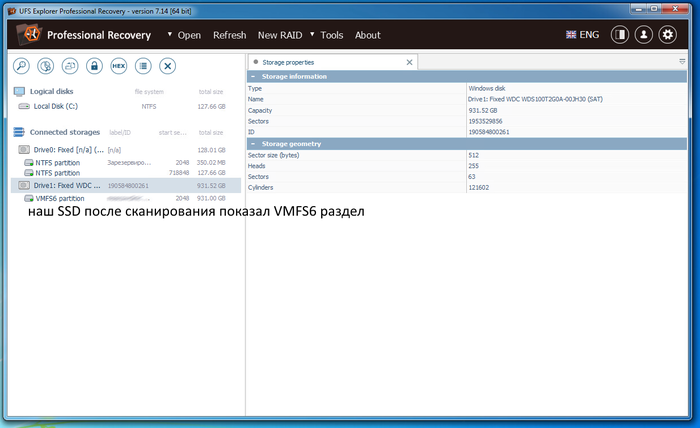Open the About menu
Viewport: 700px width, 428px height.
point(367,35)
